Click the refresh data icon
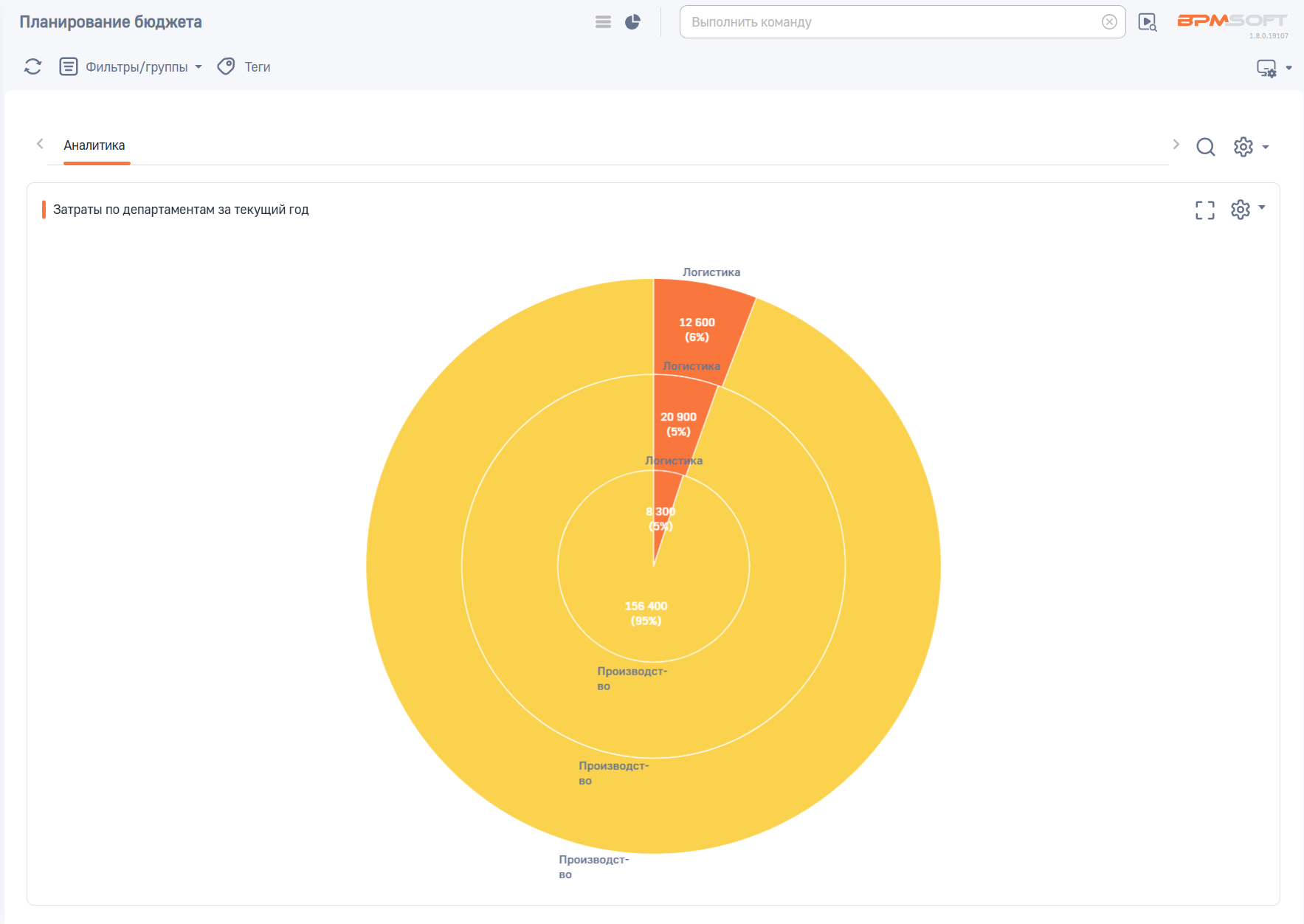 click(32, 67)
